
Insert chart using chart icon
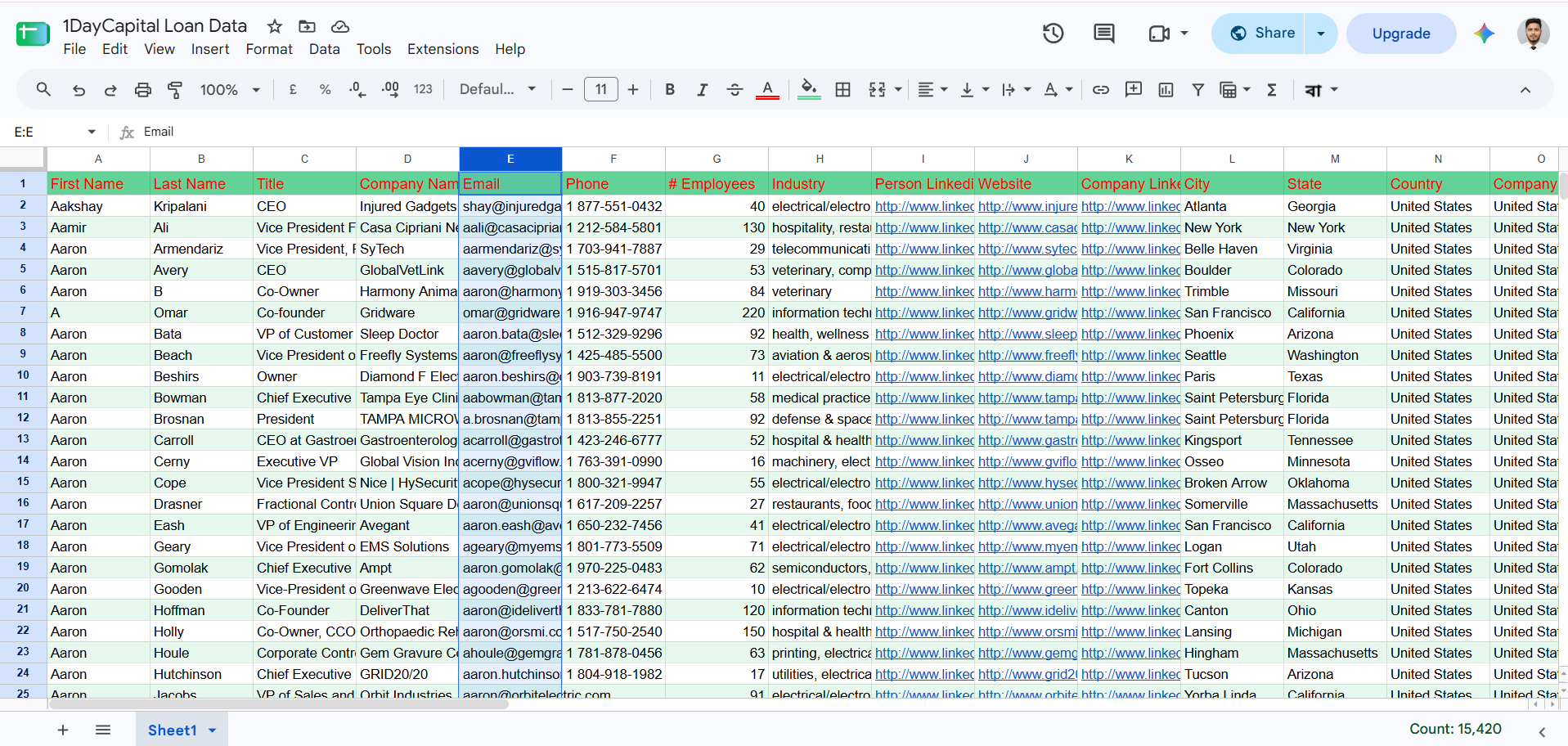tap(1166, 90)
